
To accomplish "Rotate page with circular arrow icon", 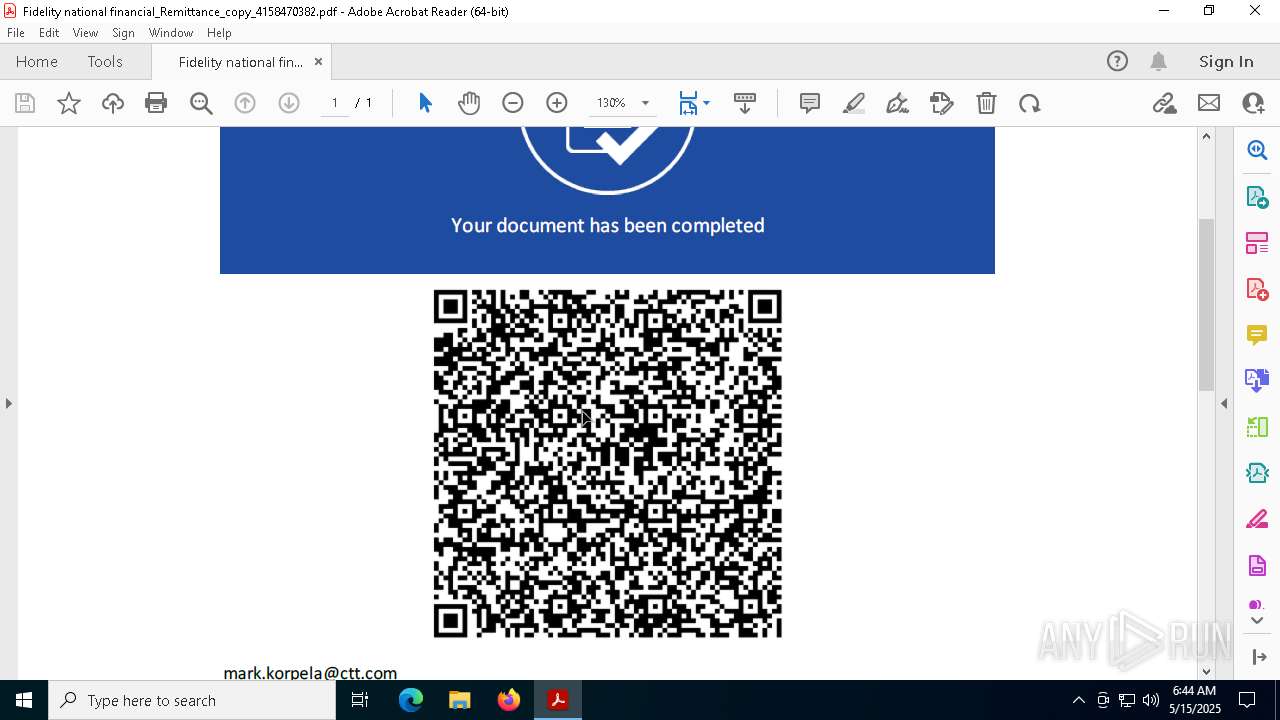I will pyautogui.click(x=1030, y=103).
